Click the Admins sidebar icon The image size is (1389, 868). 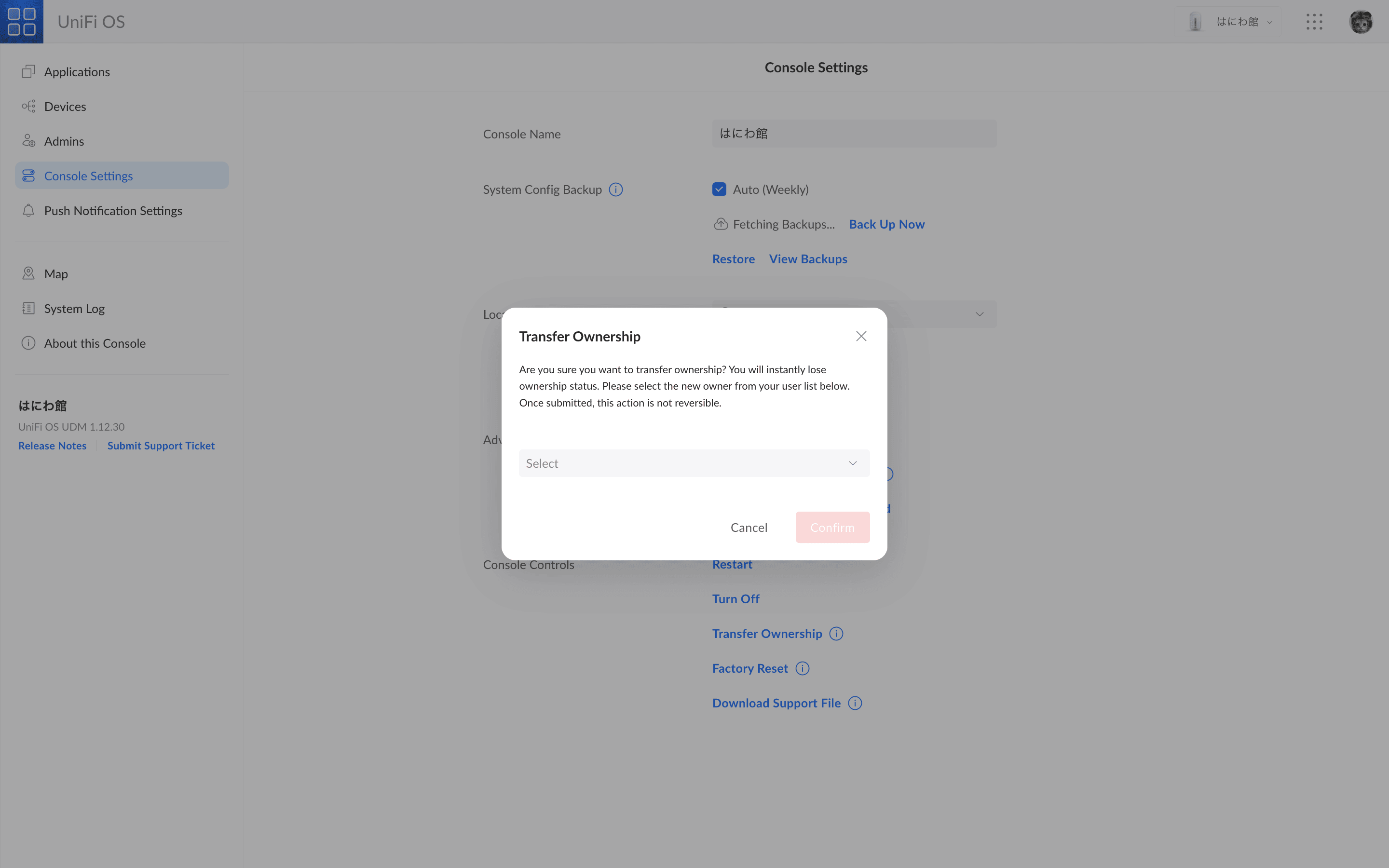tap(28, 141)
